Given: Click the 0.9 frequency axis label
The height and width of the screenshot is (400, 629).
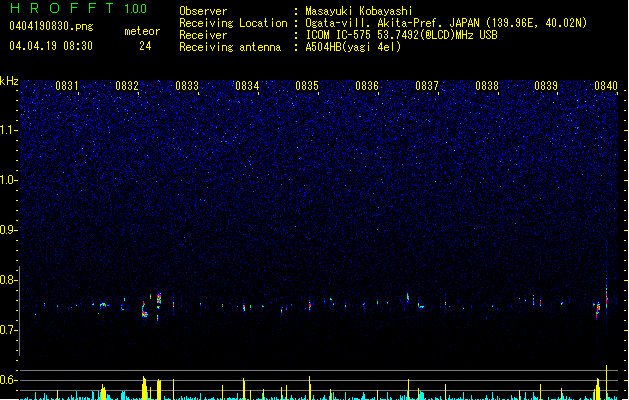Looking at the screenshot, I should point(8,230).
